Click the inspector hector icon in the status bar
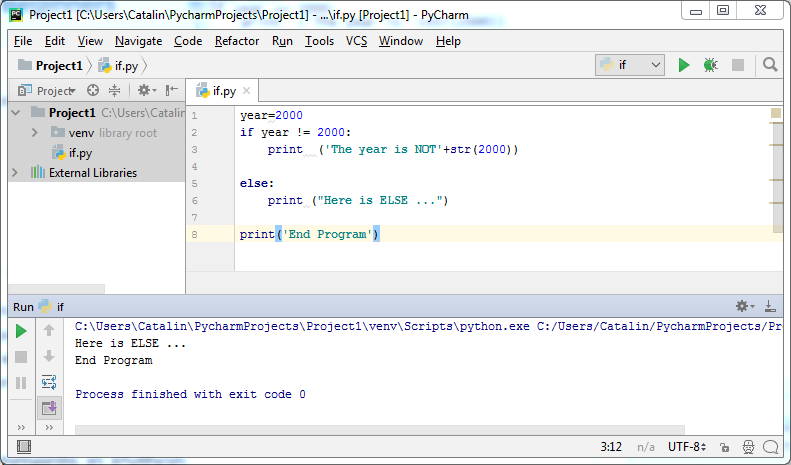This screenshot has width=791, height=465. pyautogui.click(x=749, y=447)
